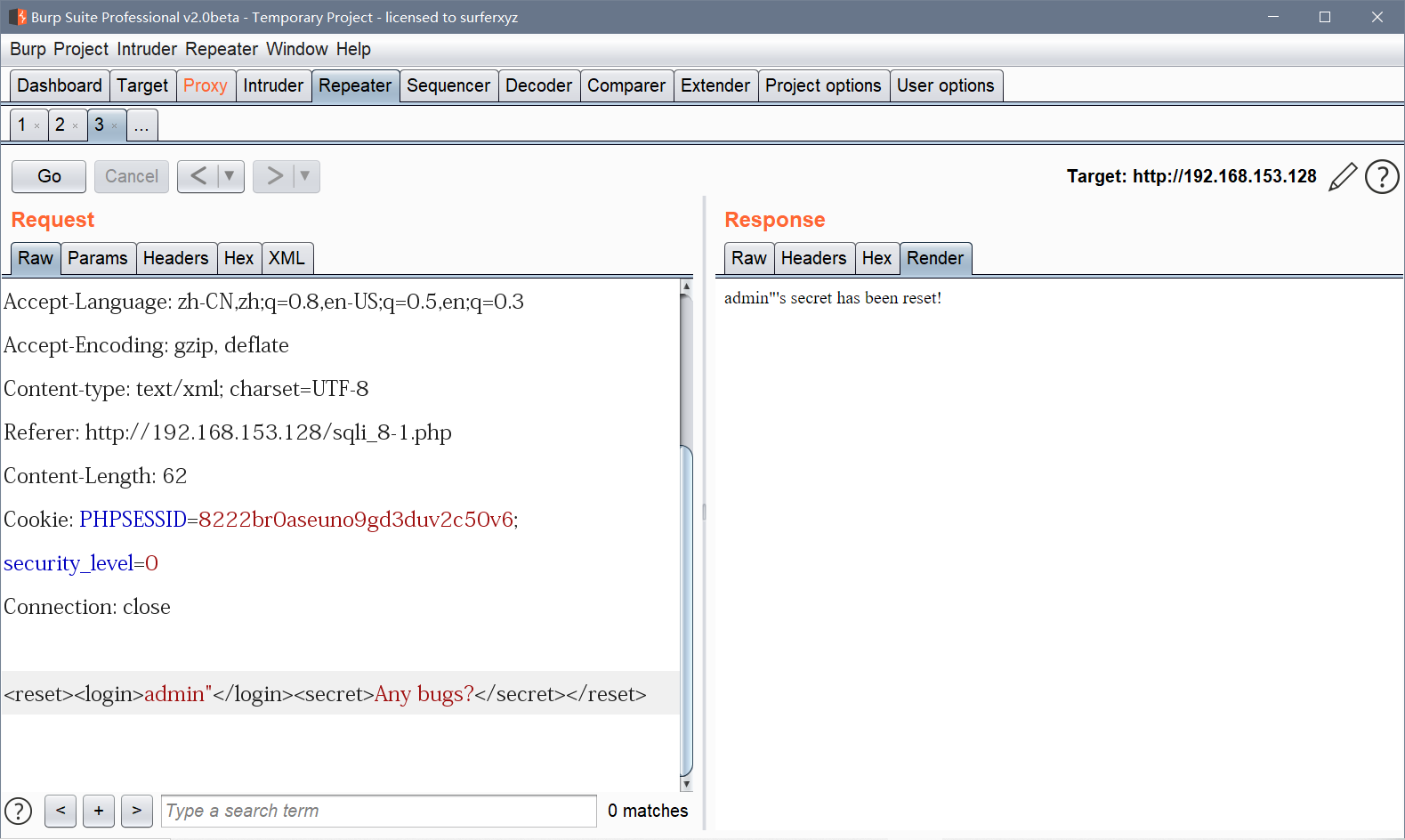Send the request with Go button
The image size is (1405, 840).
pos(49,176)
